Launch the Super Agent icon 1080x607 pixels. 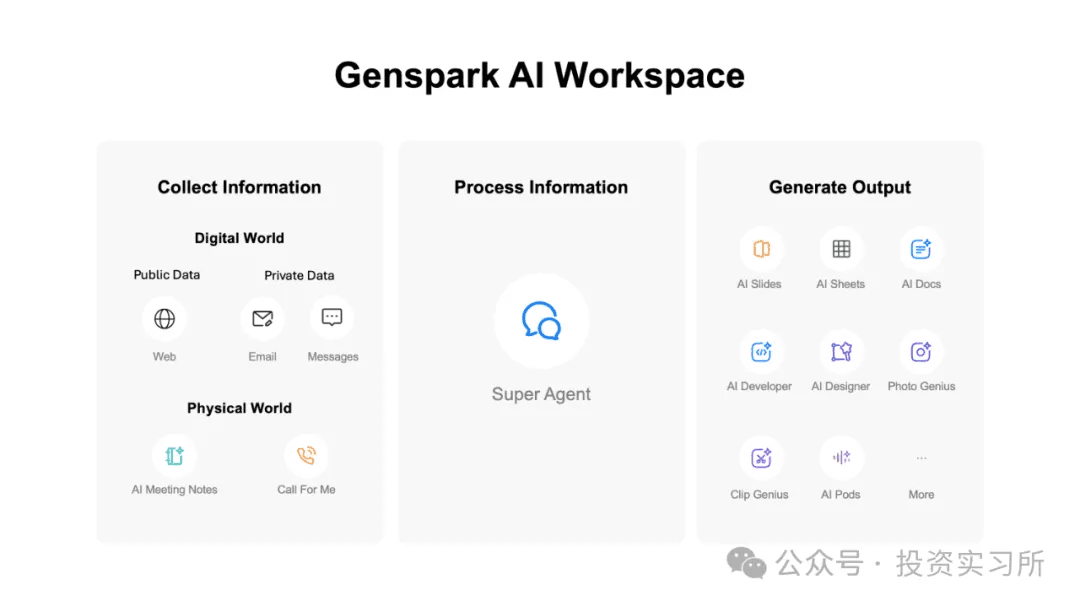pyautogui.click(x=541, y=321)
